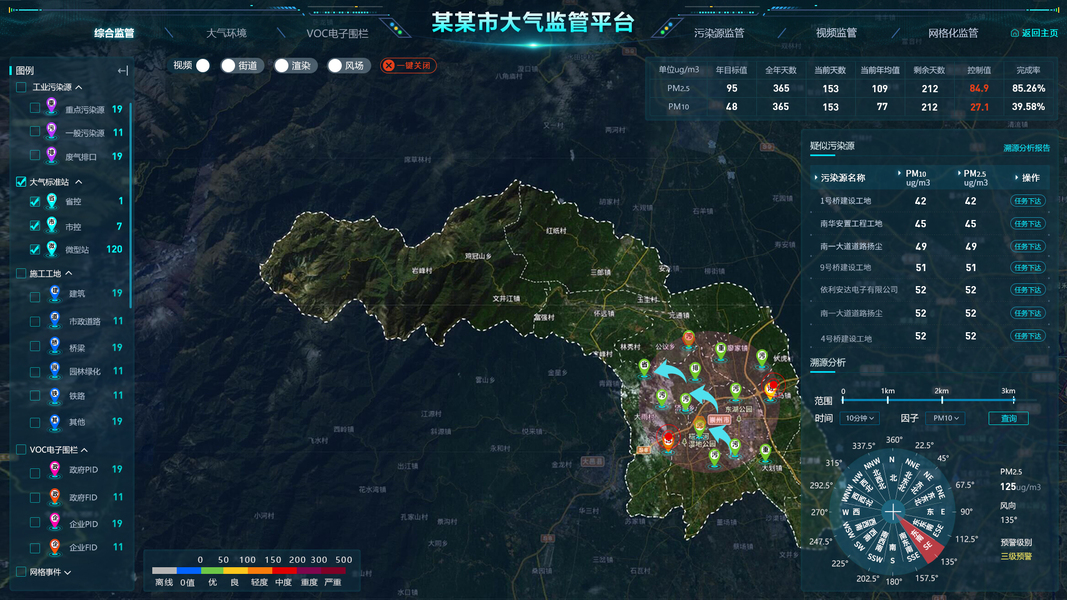Click the 一般污染源 marker icon in legend
Image resolution: width=1067 pixels, height=600 pixels.
tap(51, 131)
